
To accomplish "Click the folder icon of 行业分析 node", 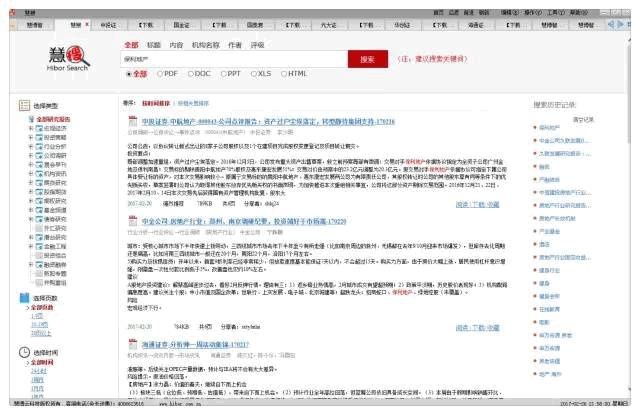I will [x=39, y=146].
